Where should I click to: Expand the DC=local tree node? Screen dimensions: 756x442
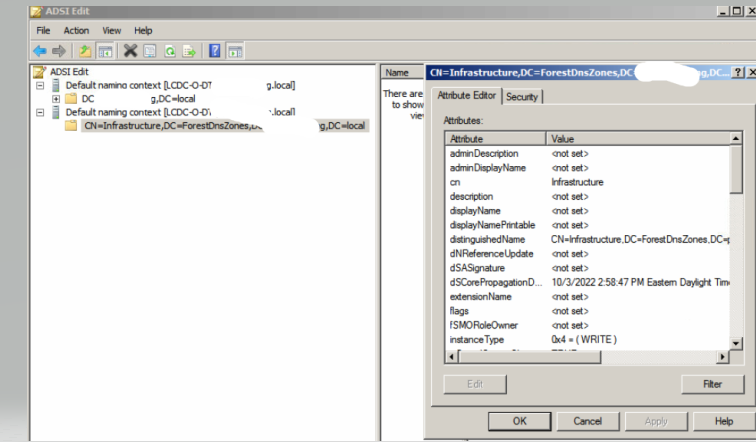click(x=56, y=99)
